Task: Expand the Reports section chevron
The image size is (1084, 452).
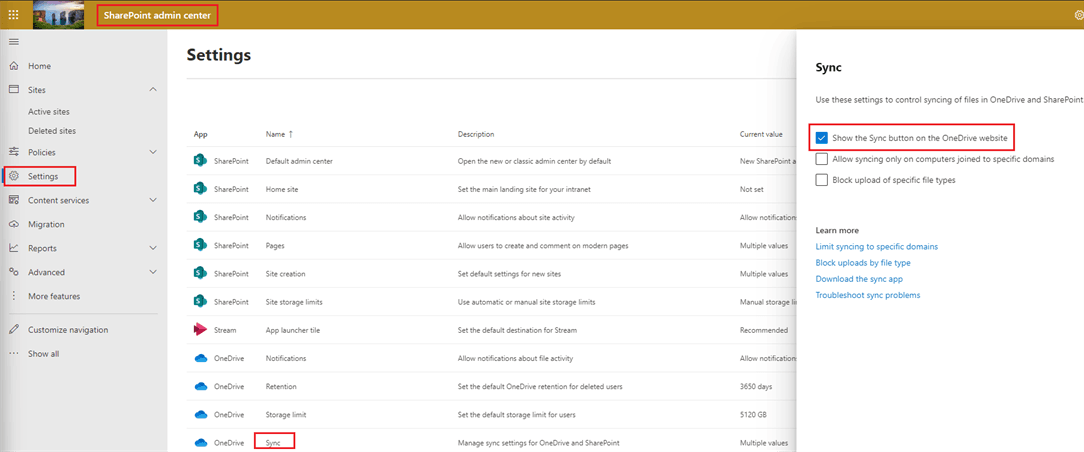Action: tap(152, 248)
